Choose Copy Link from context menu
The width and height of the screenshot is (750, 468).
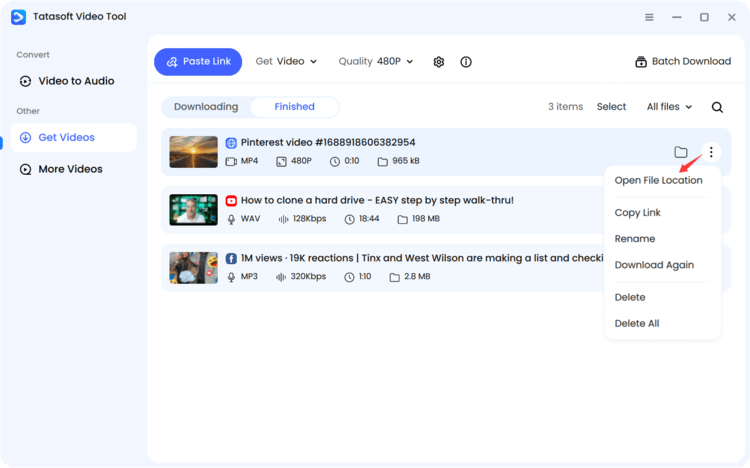coord(637,212)
